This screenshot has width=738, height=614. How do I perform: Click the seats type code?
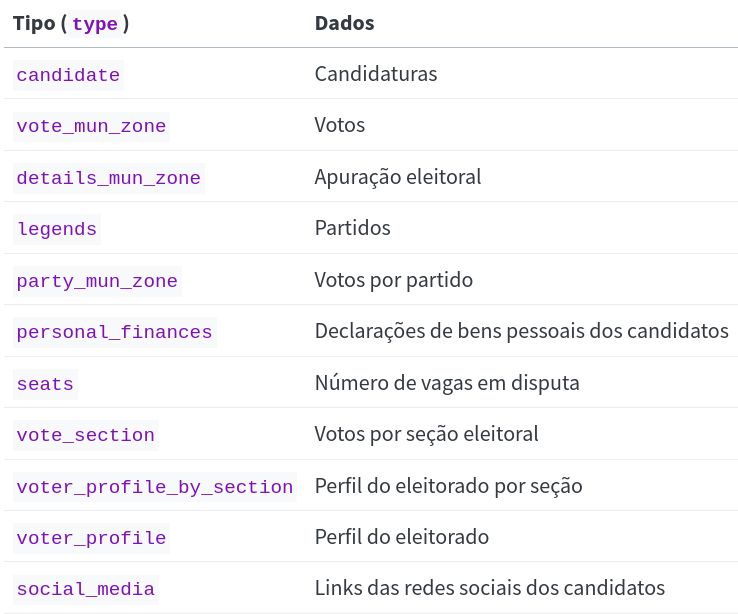click(45, 384)
